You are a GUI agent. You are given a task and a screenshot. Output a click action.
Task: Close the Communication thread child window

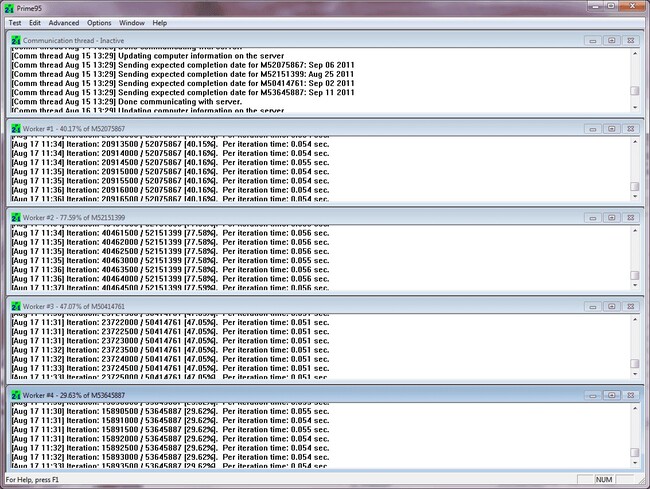coord(631,40)
